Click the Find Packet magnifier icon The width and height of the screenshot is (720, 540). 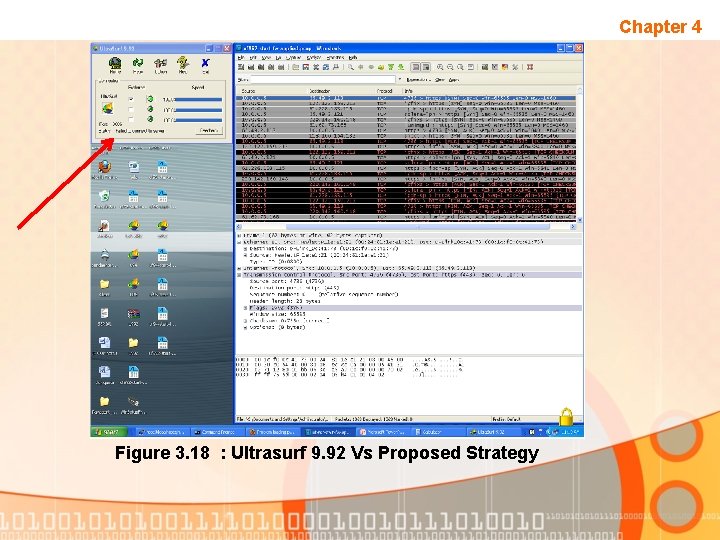pyautogui.click(x=351, y=67)
